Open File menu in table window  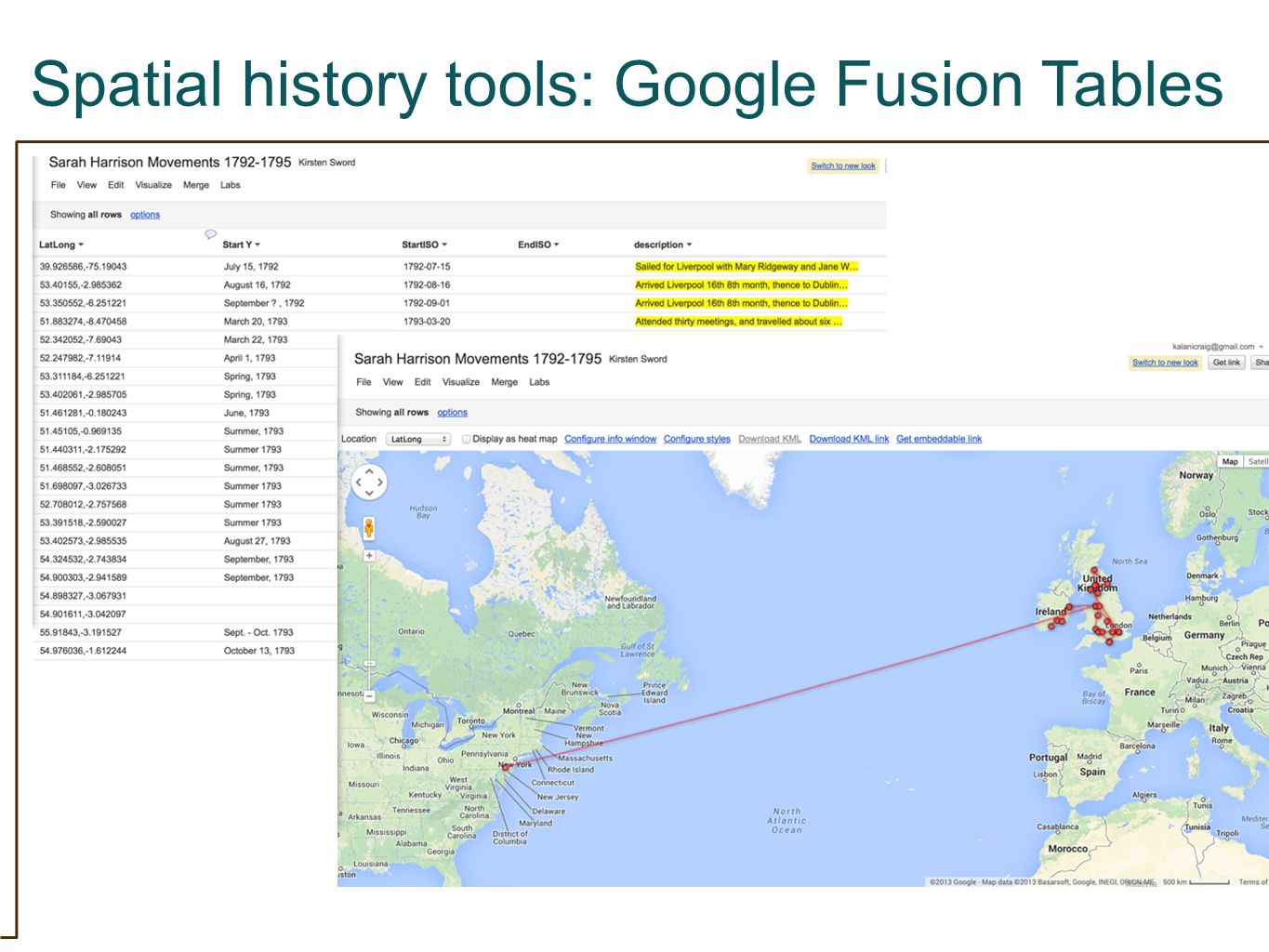coord(59,185)
